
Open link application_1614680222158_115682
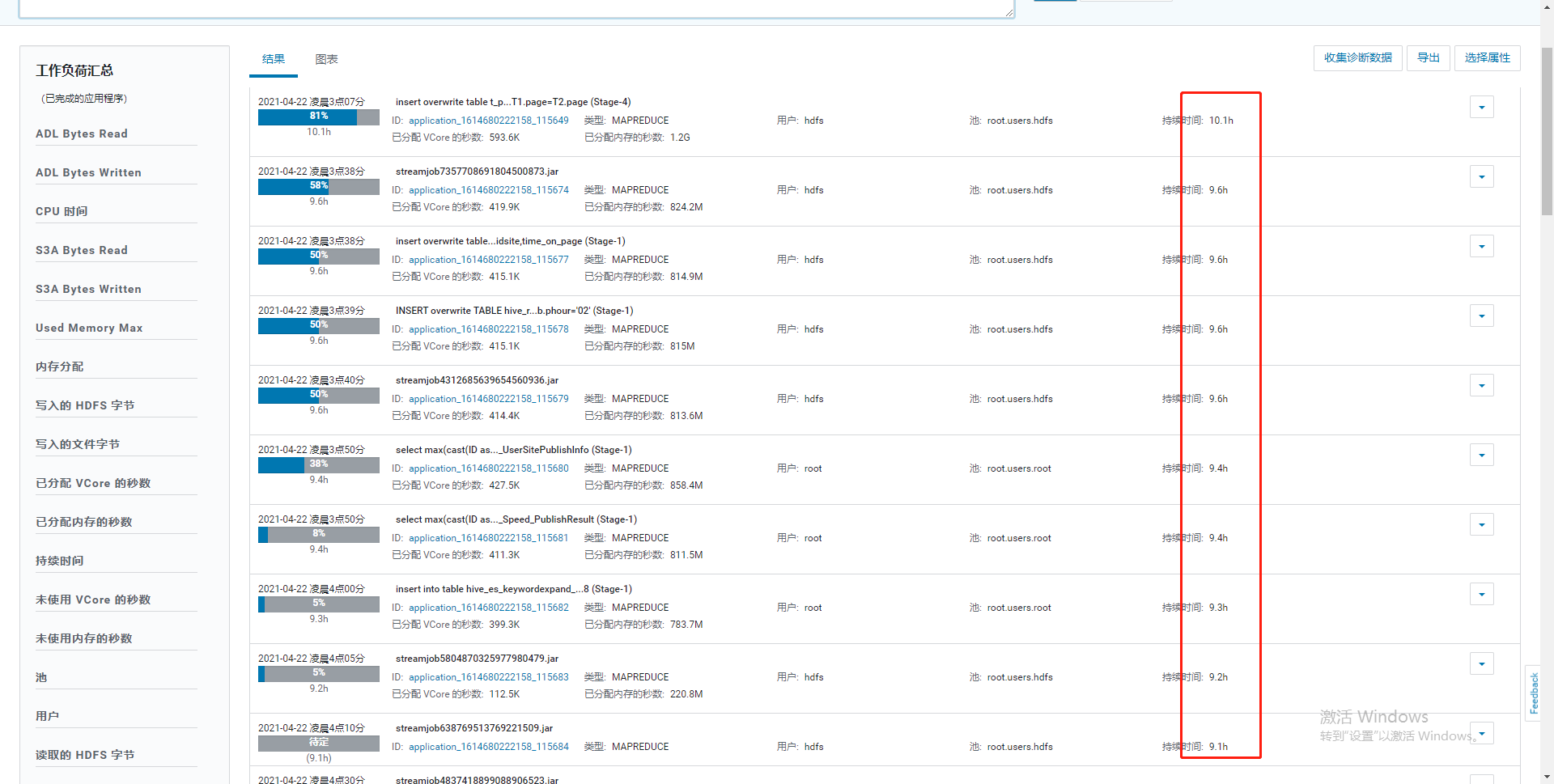[x=488, y=608]
